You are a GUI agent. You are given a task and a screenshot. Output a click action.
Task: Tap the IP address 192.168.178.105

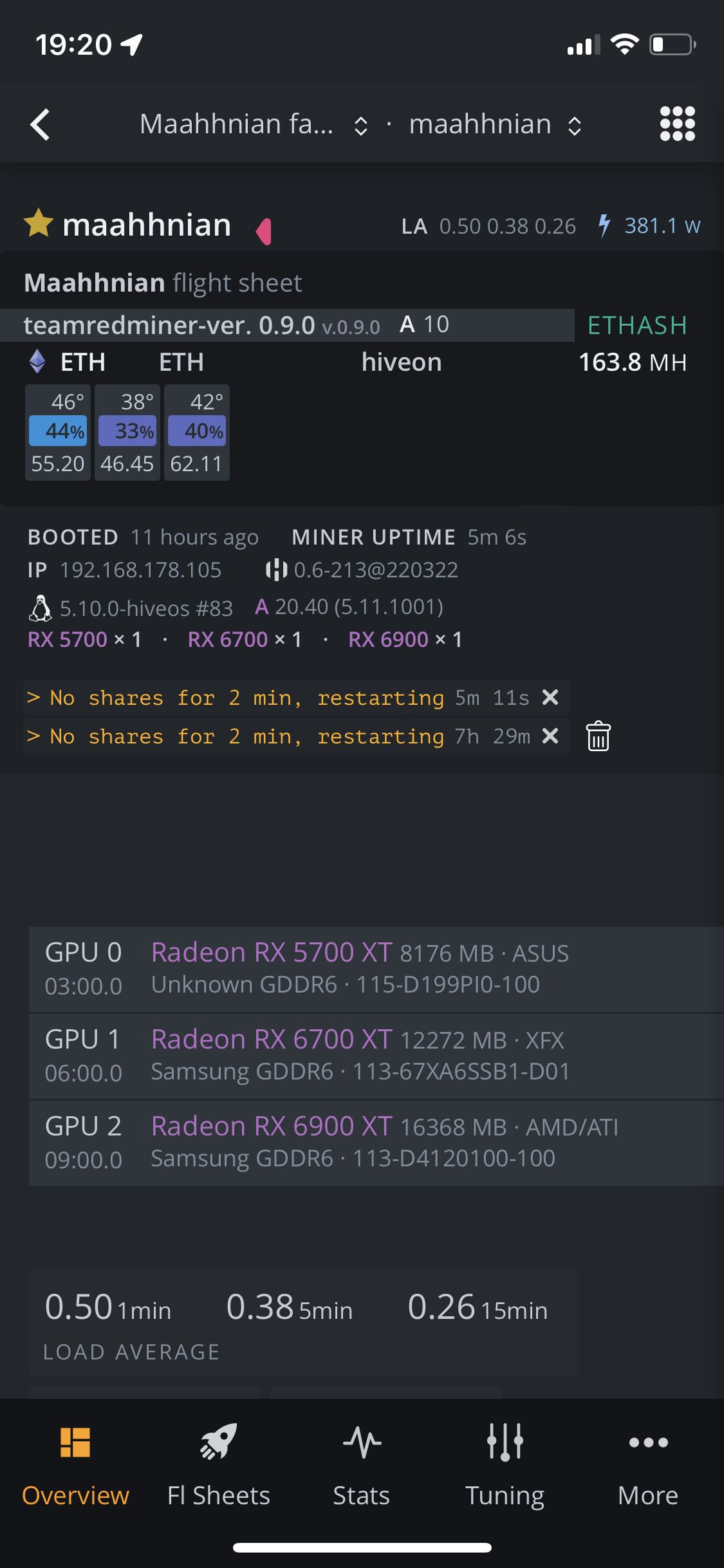140,570
